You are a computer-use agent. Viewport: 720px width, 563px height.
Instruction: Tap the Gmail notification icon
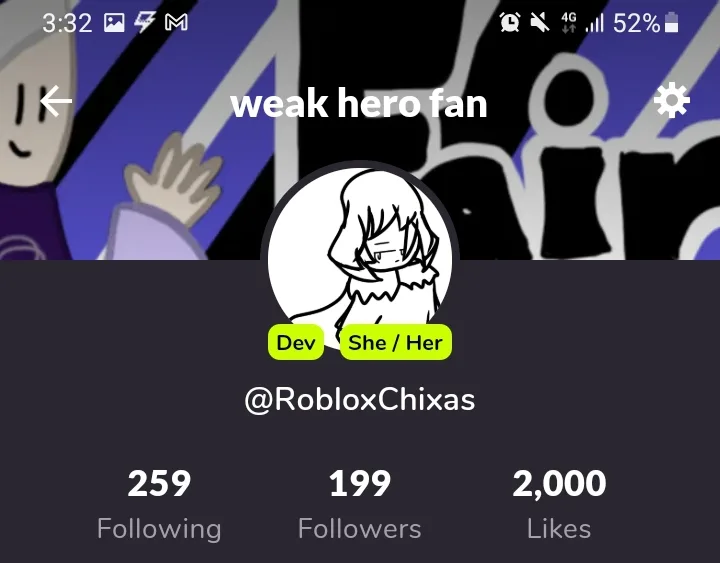pos(176,22)
